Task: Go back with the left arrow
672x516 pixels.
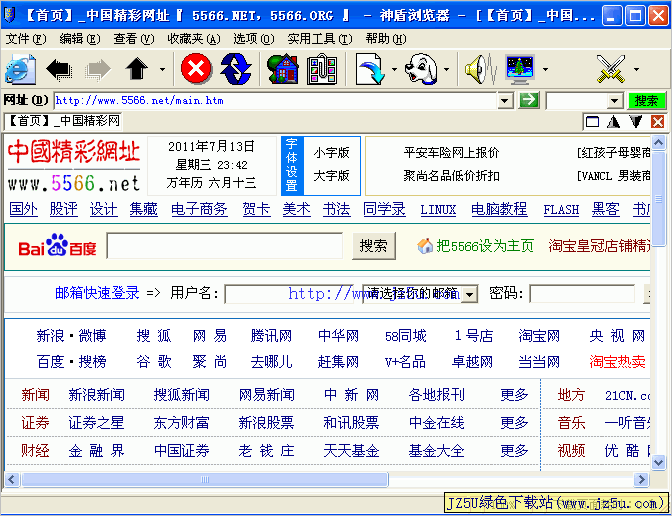Action: (x=59, y=69)
